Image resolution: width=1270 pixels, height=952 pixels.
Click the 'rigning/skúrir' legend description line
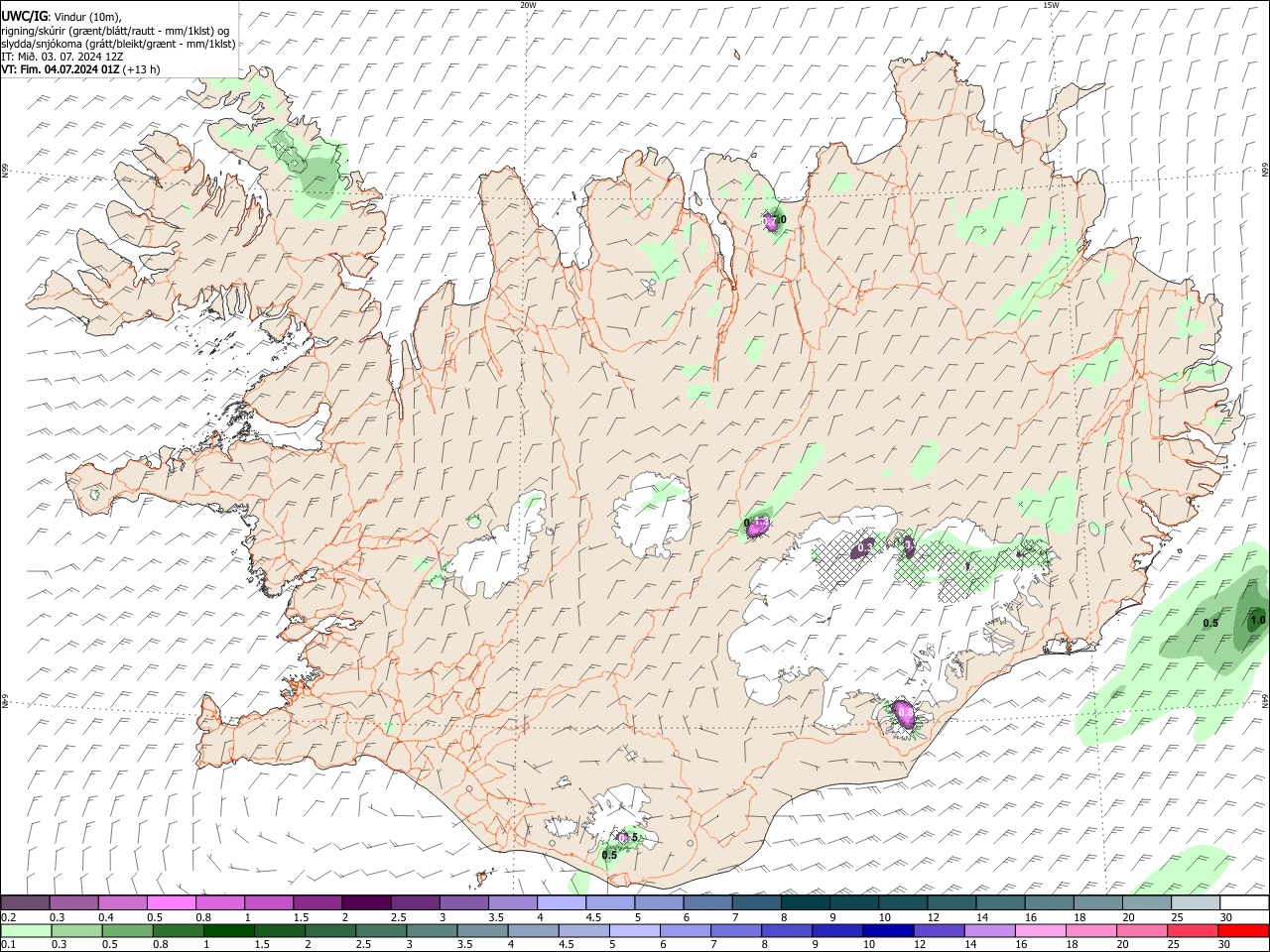(115, 30)
